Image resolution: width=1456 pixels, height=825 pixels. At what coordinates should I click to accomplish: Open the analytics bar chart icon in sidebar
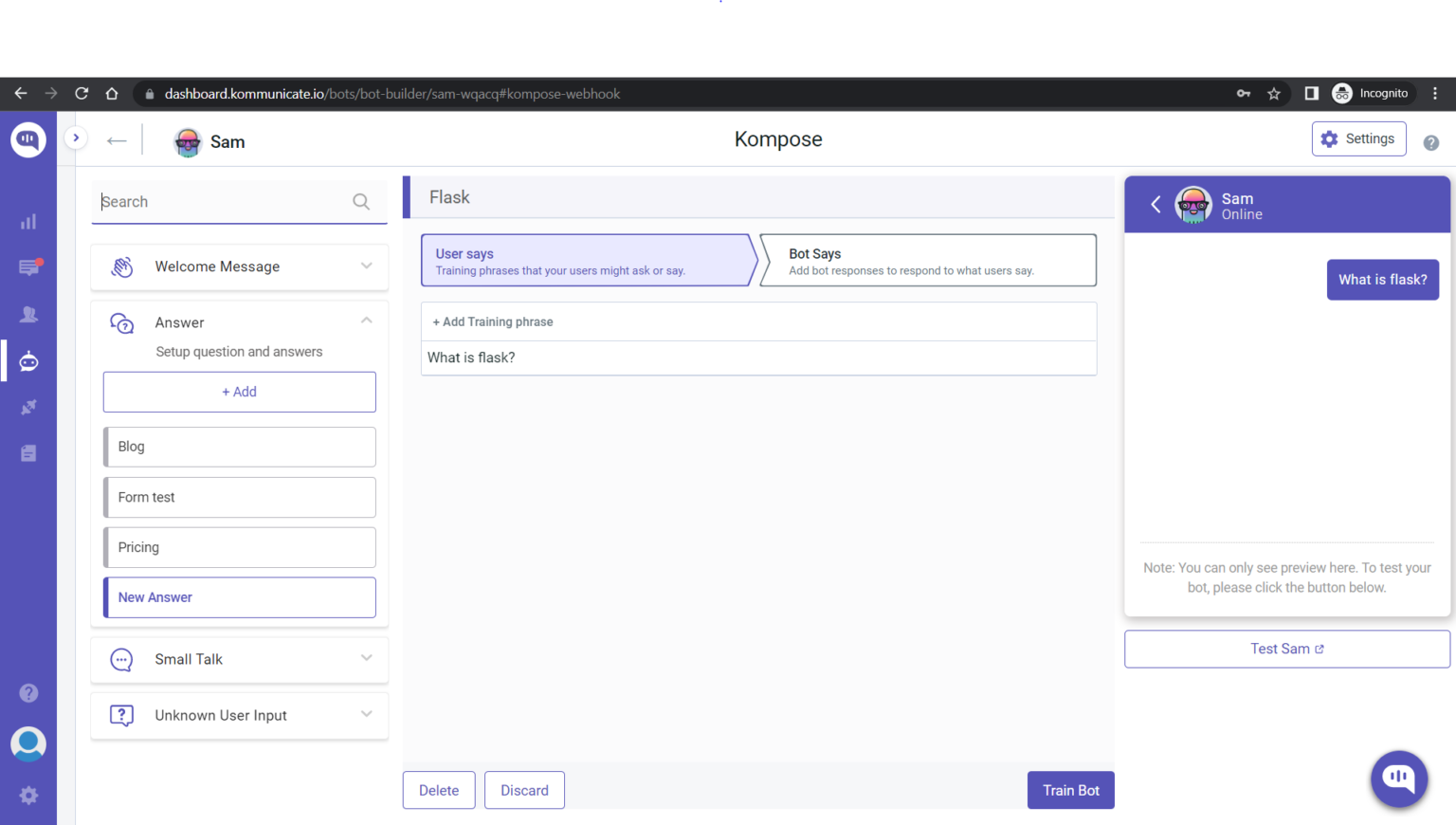(28, 222)
